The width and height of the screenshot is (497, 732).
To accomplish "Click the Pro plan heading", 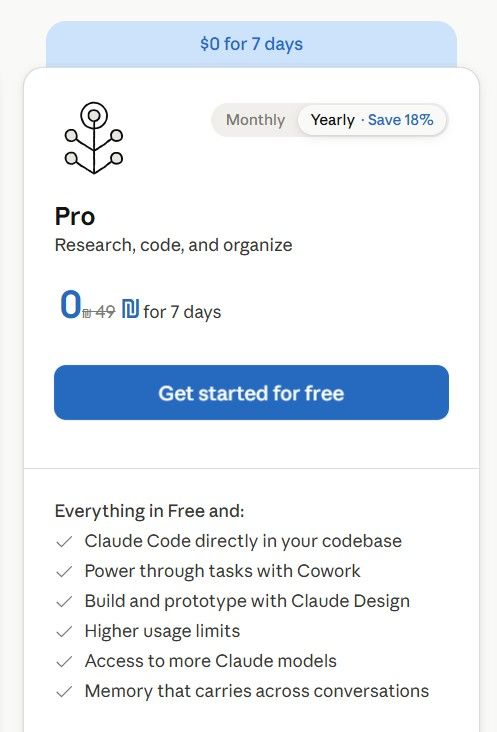I will [75, 216].
